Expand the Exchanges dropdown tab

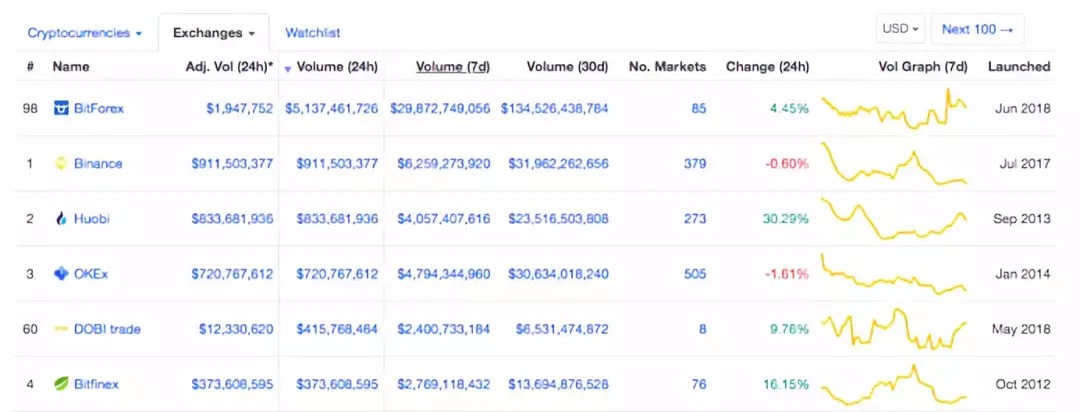[214, 33]
